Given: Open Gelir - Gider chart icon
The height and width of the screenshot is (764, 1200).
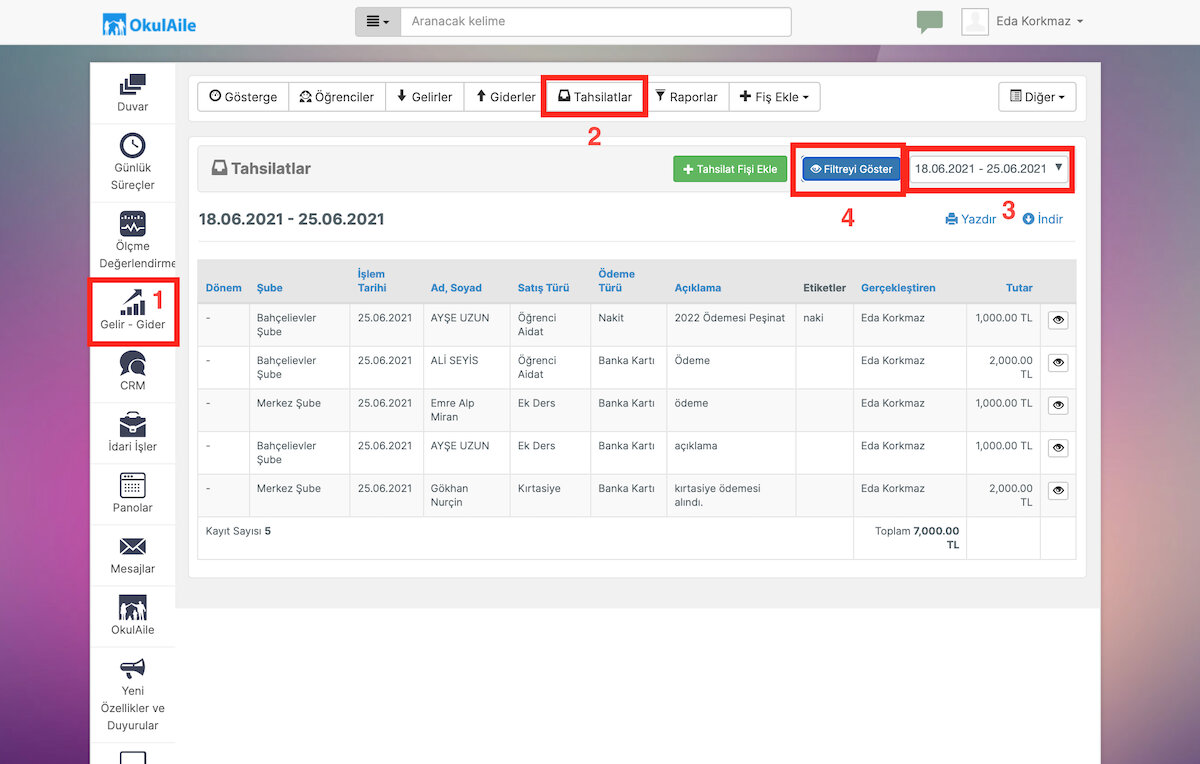Looking at the screenshot, I should click(x=131, y=301).
